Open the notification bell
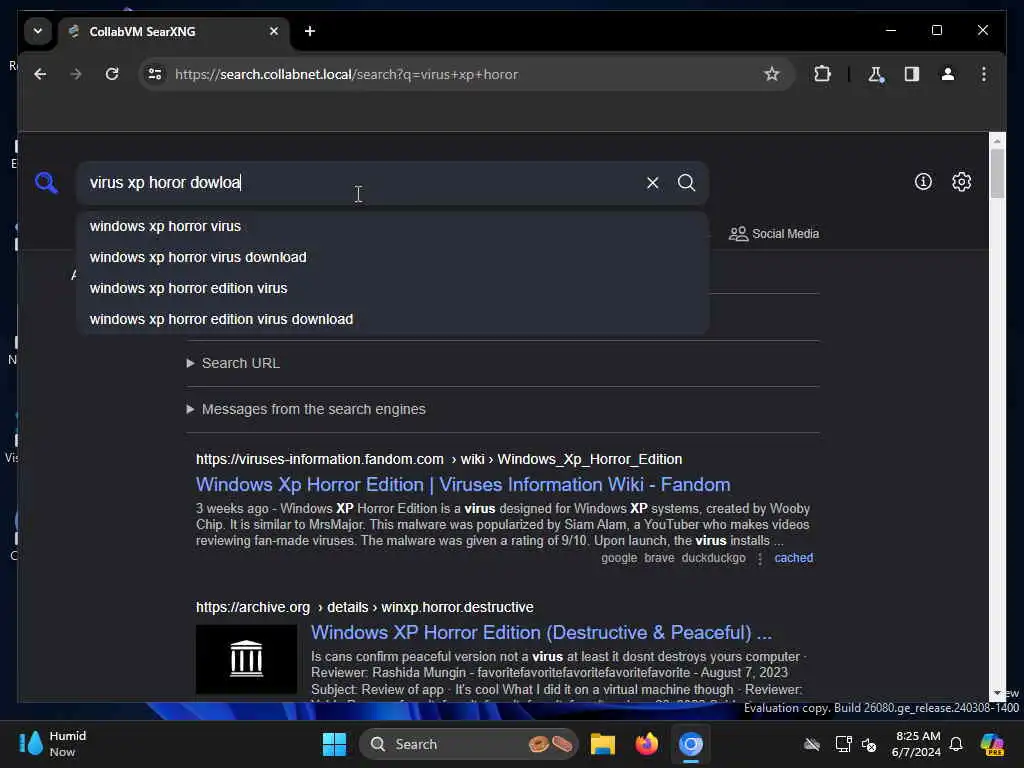Image resolution: width=1024 pixels, height=768 pixels. pyautogui.click(x=956, y=744)
